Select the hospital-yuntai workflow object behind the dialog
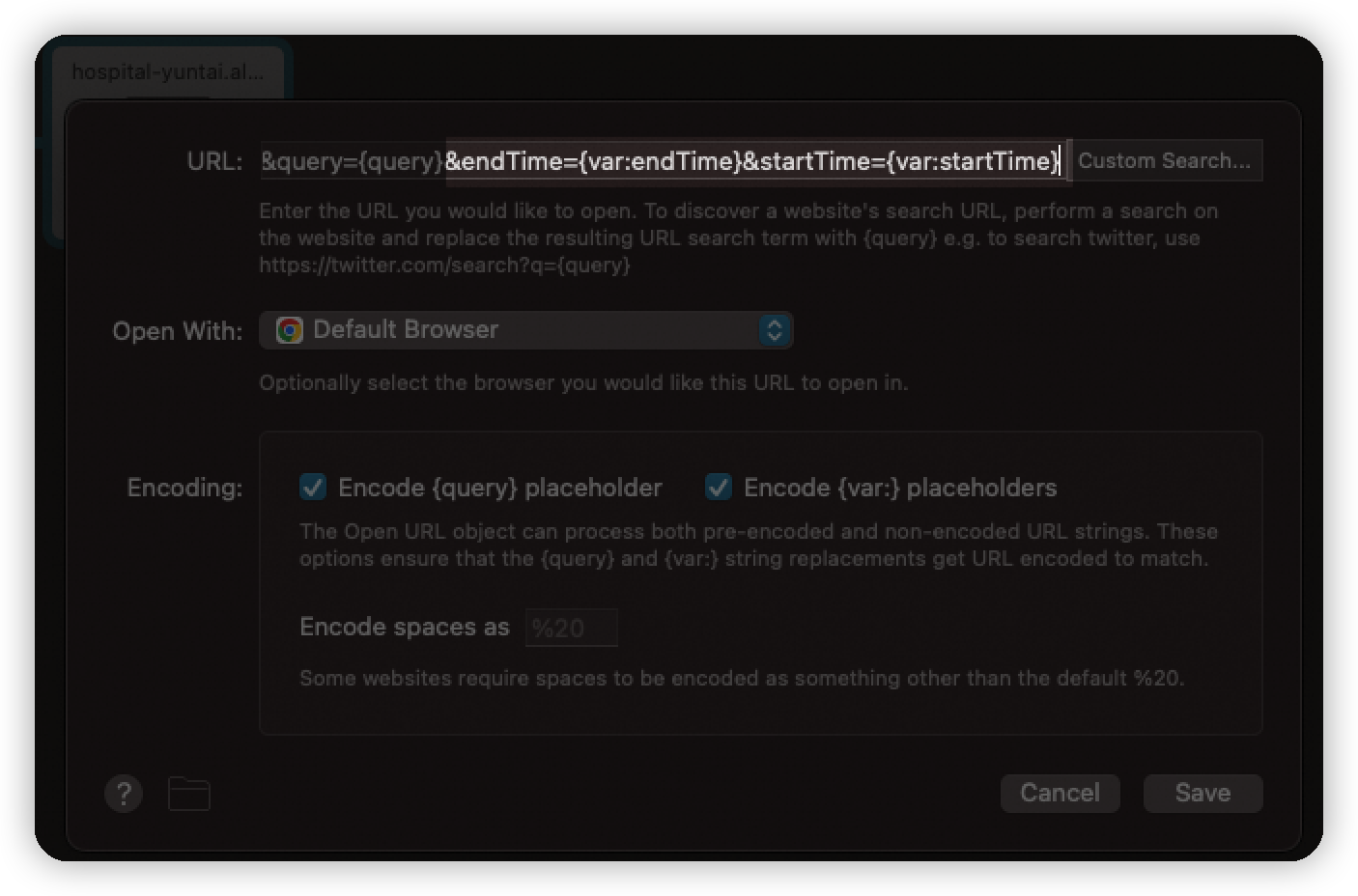This screenshot has width=1358, height=896. coord(167,72)
